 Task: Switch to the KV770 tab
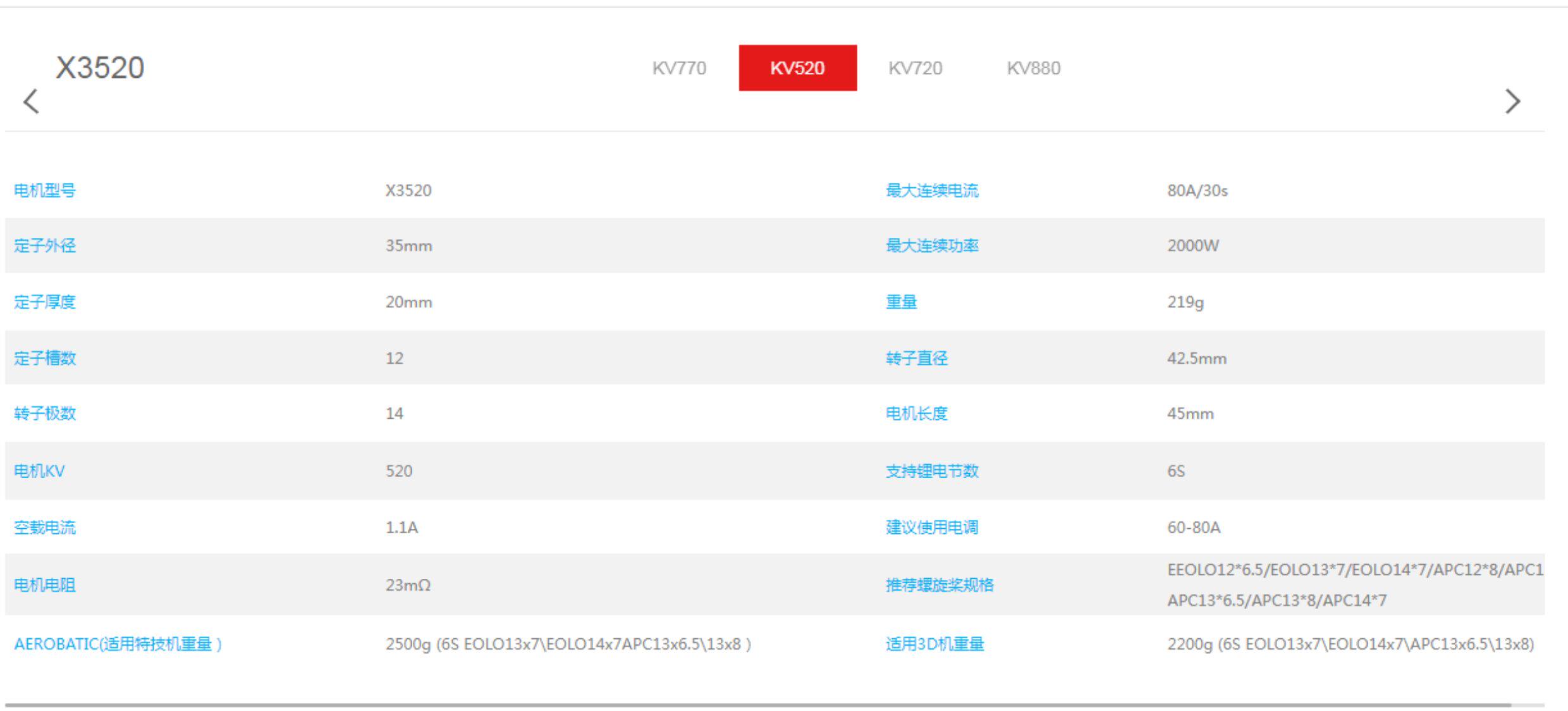tap(679, 68)
